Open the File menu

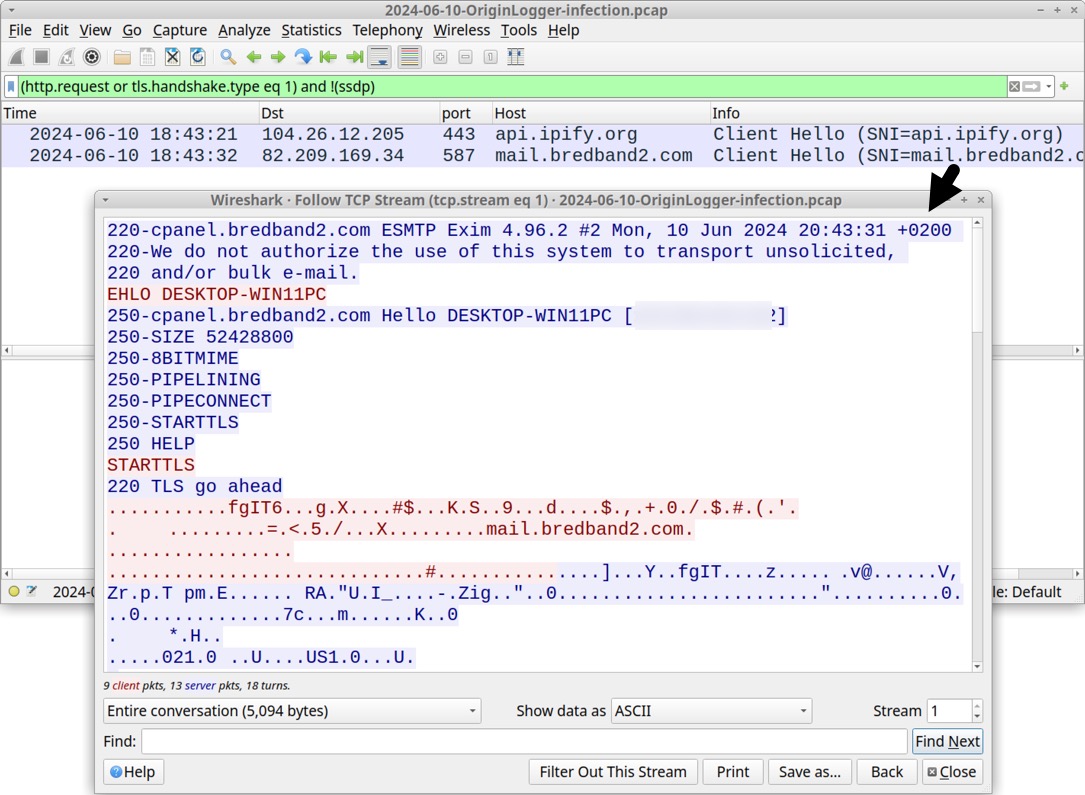pyautogui.click(x=20, y=30)
